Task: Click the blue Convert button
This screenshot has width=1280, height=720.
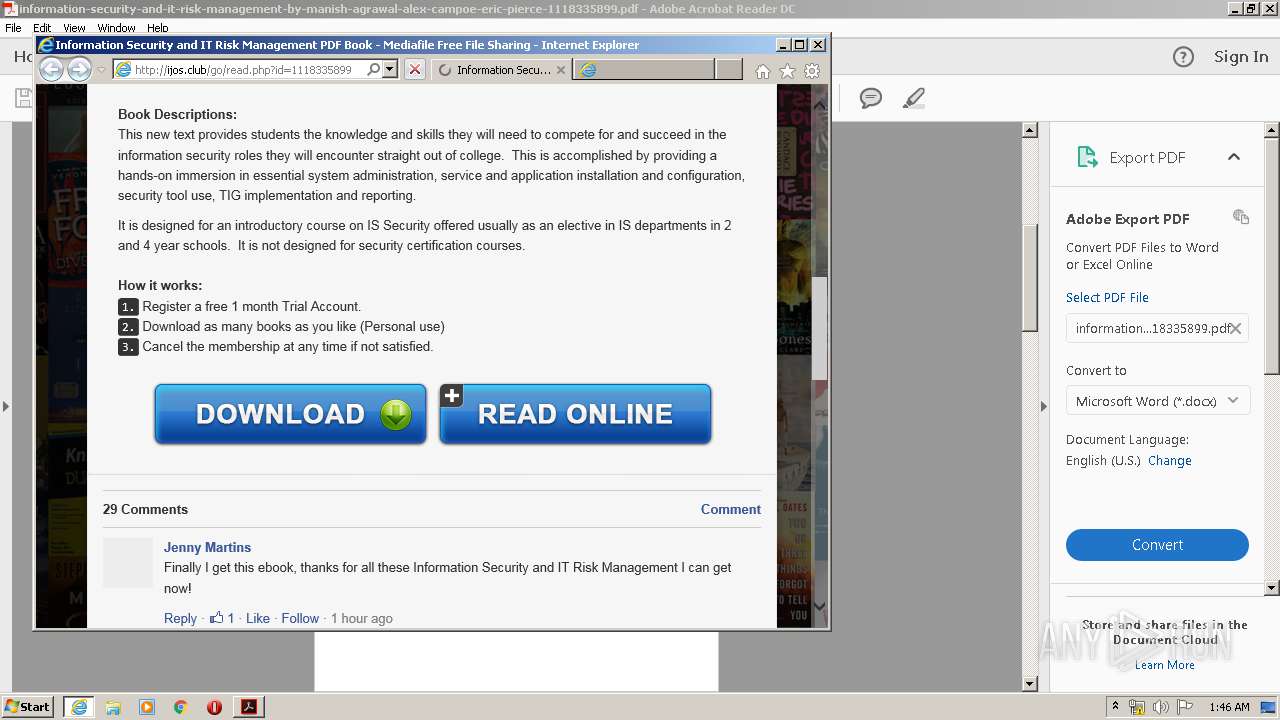Action: (x=1157, y=545)
